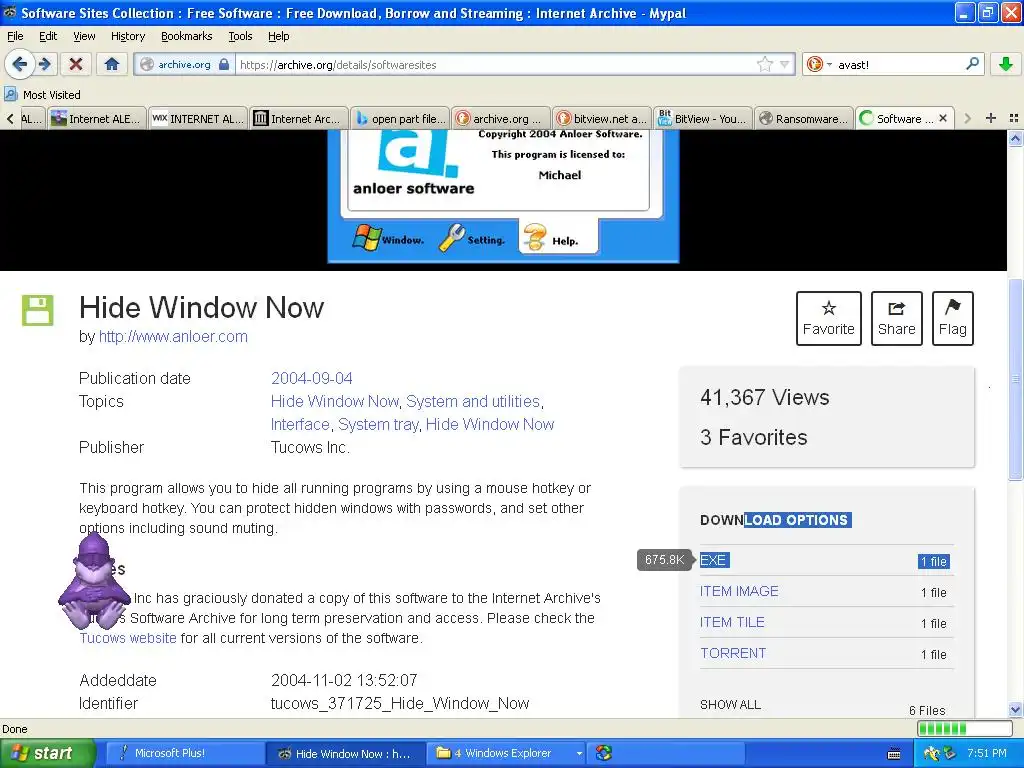
Task: Open downloads with green arrow icon
Action: [1006, 64]
